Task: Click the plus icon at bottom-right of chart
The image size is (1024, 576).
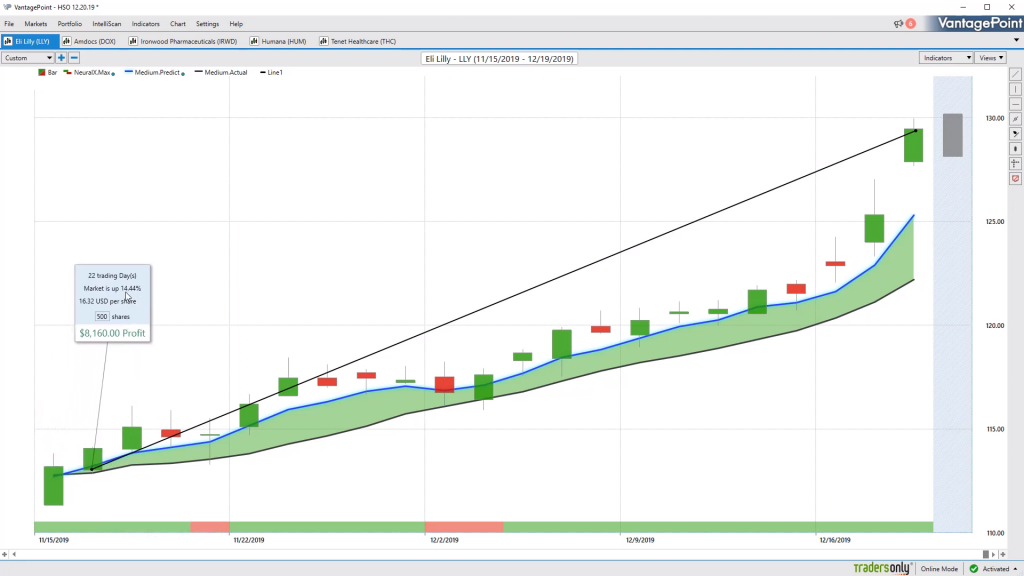Action: (x=1003, y=554)
